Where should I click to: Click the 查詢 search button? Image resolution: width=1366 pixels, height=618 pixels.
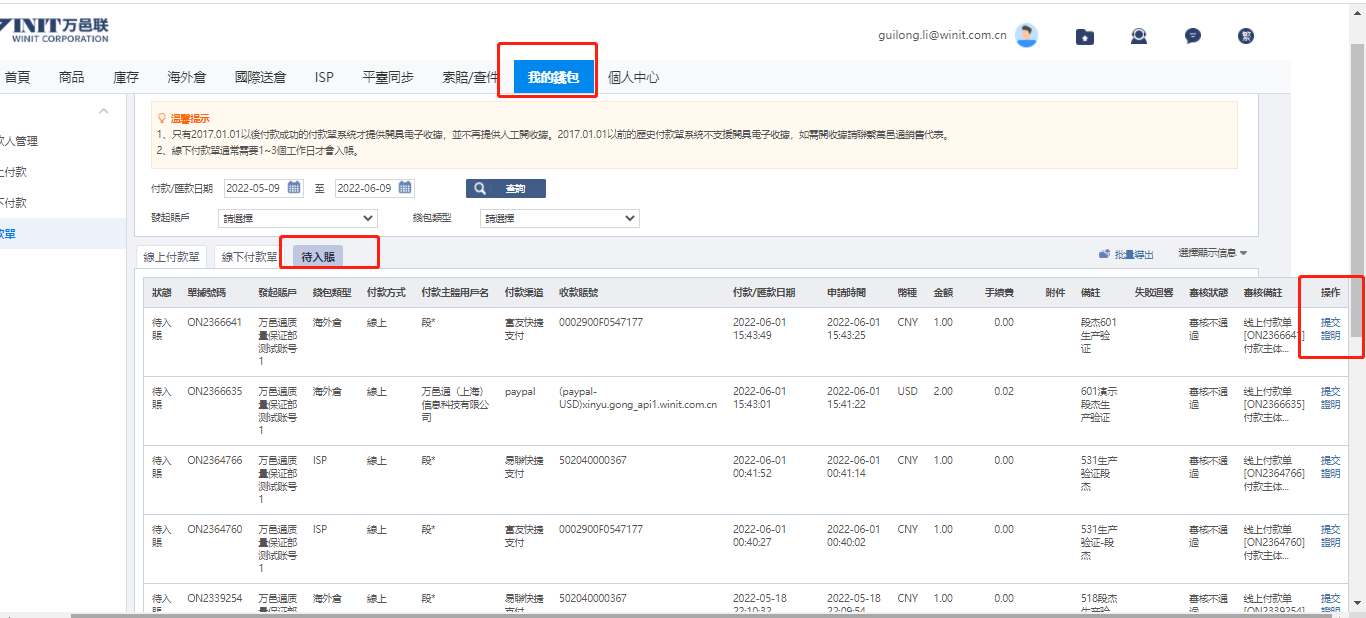[506, 188]
